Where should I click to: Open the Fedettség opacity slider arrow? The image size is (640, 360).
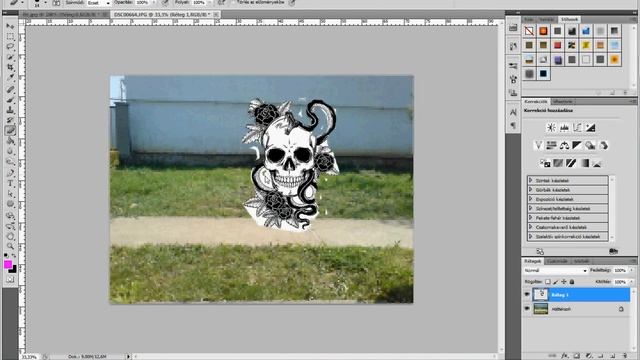[631, 270]
